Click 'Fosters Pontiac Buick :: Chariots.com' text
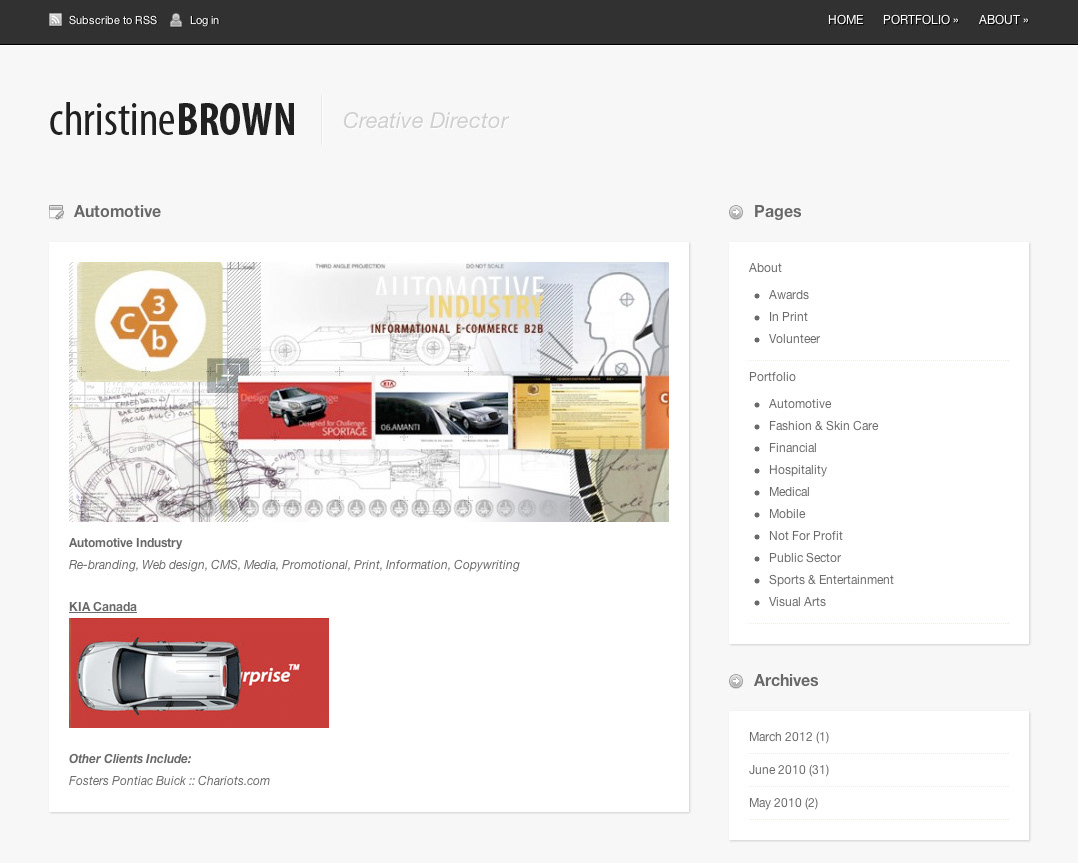Viewport: 1078px width, 863px height. pyautogui.click(x=169, y=780)
